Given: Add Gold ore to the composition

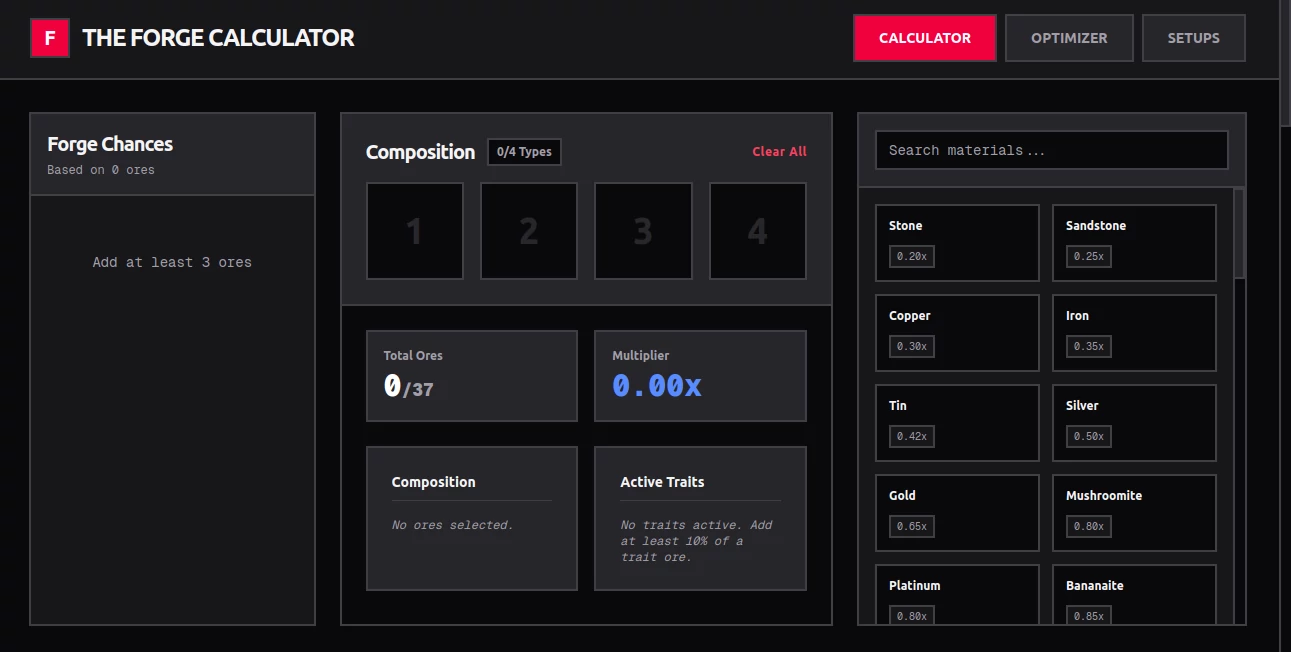Looking at the screenshot, I should coord(957,512).
